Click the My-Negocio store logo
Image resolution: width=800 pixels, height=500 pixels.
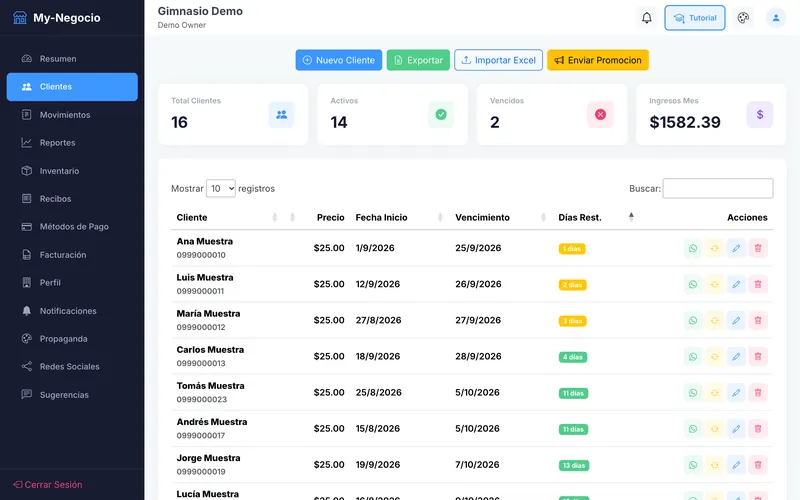point(20,18)
